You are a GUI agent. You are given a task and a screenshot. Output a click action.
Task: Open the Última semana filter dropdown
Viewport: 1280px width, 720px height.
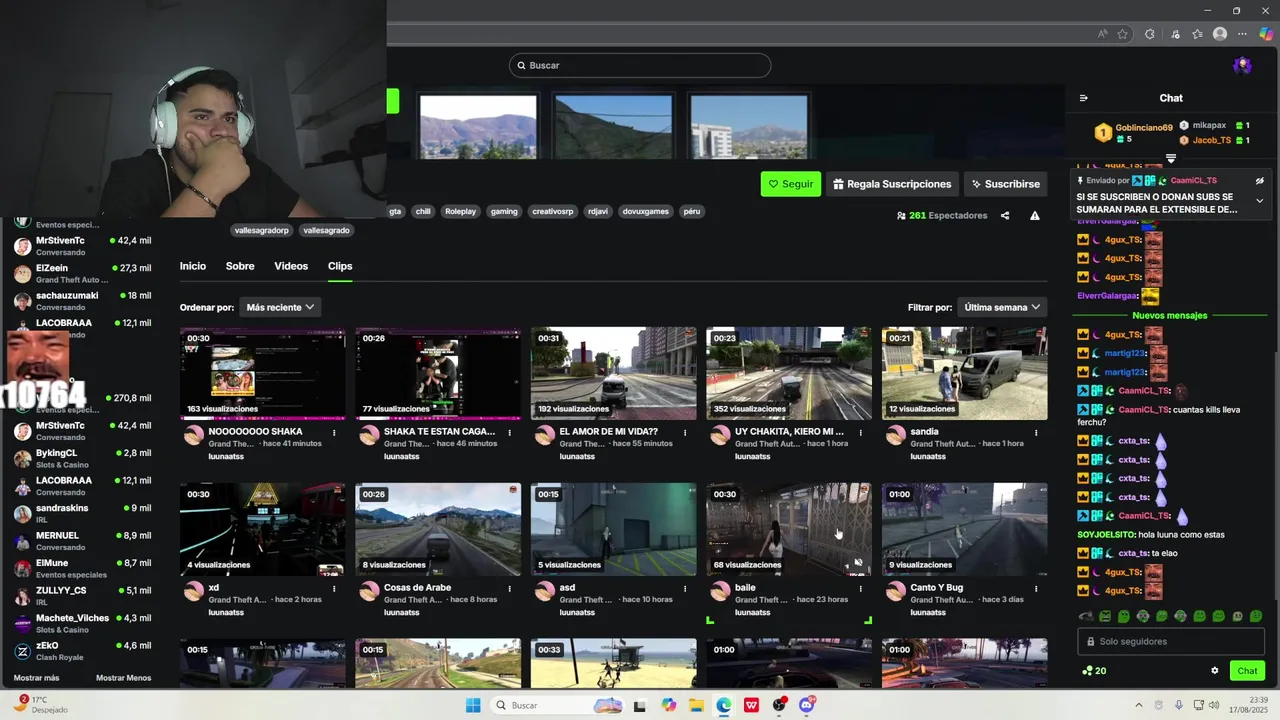(x=1002, y=307)
